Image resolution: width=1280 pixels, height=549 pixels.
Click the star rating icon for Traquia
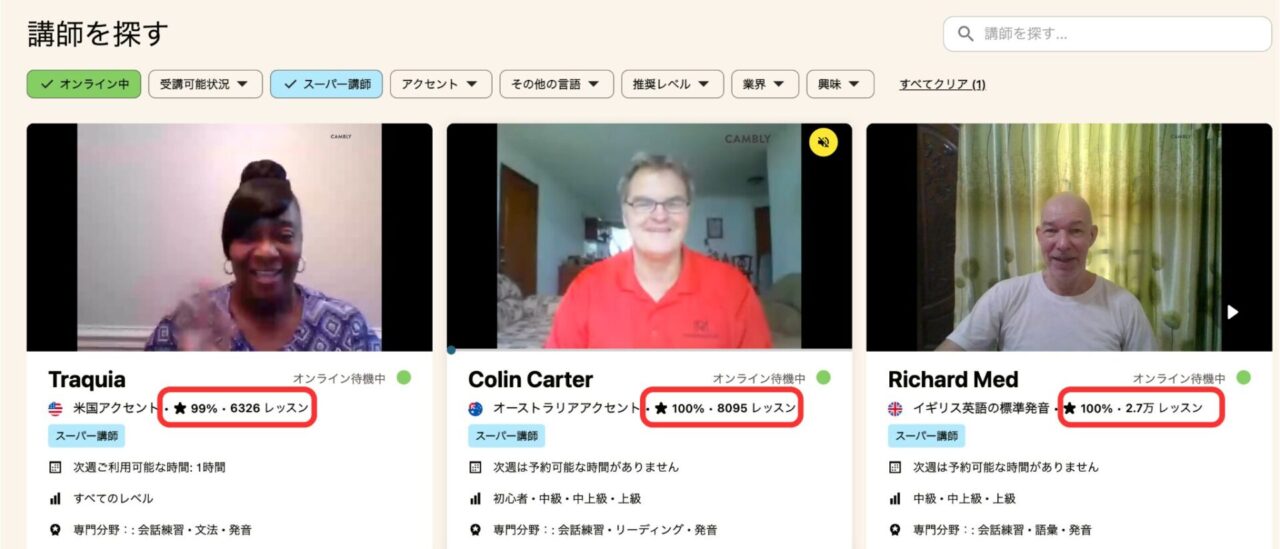click(x=180, y=408)
